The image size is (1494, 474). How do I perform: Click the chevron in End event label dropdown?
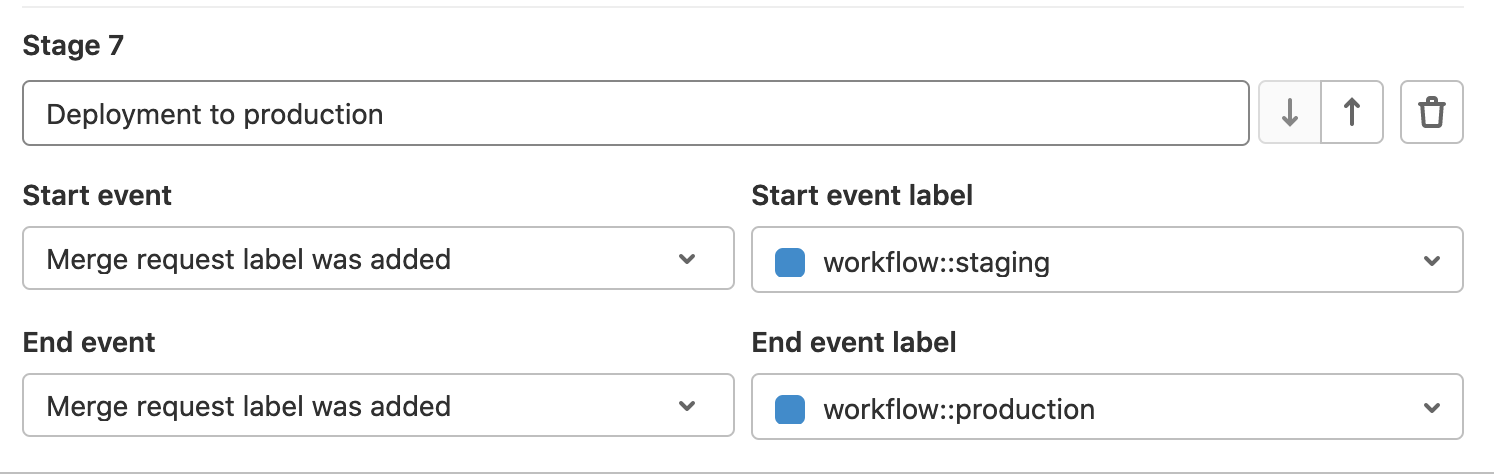click(x=1432, y=408)
